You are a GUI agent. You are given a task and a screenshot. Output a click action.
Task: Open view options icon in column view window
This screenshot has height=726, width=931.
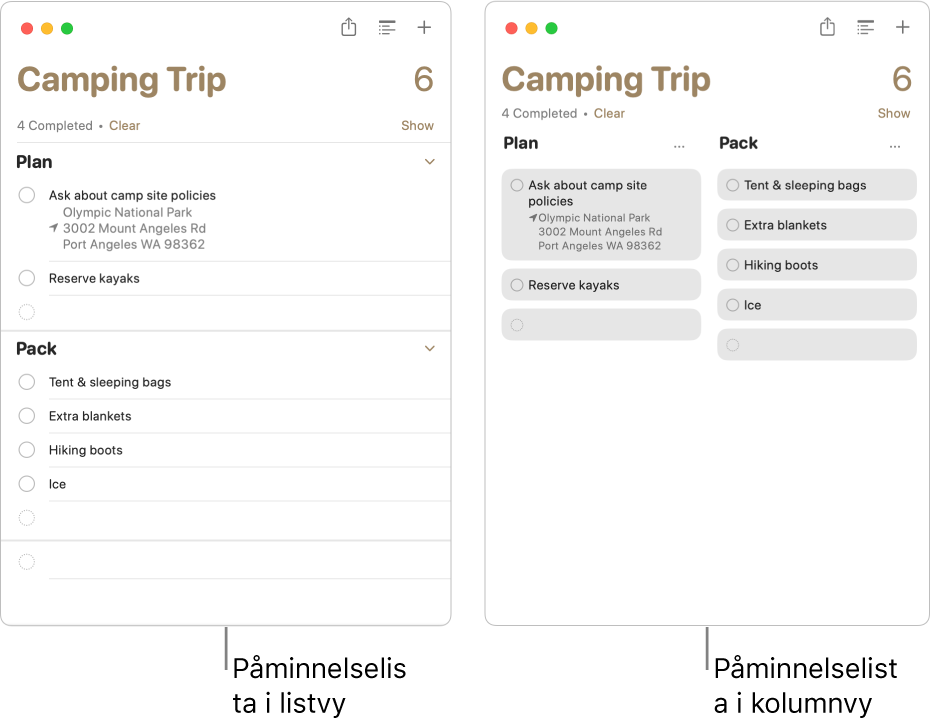[865, 27]
